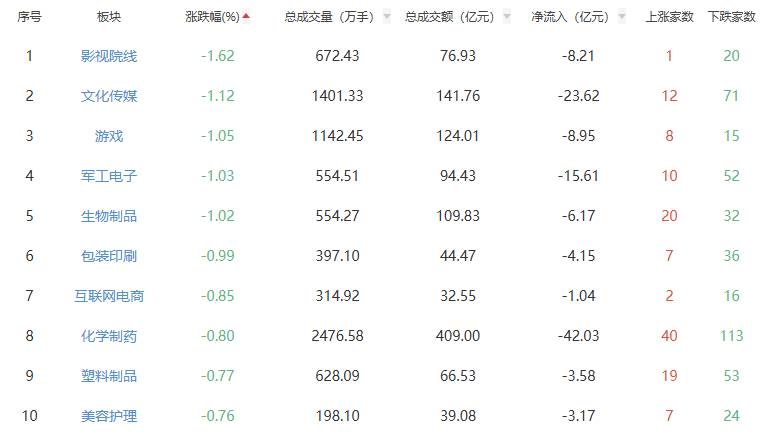Click red sort arrow beside 涨跌幅(%)
This screenshot has height=437, width=764.
click(x=246, y=16)
